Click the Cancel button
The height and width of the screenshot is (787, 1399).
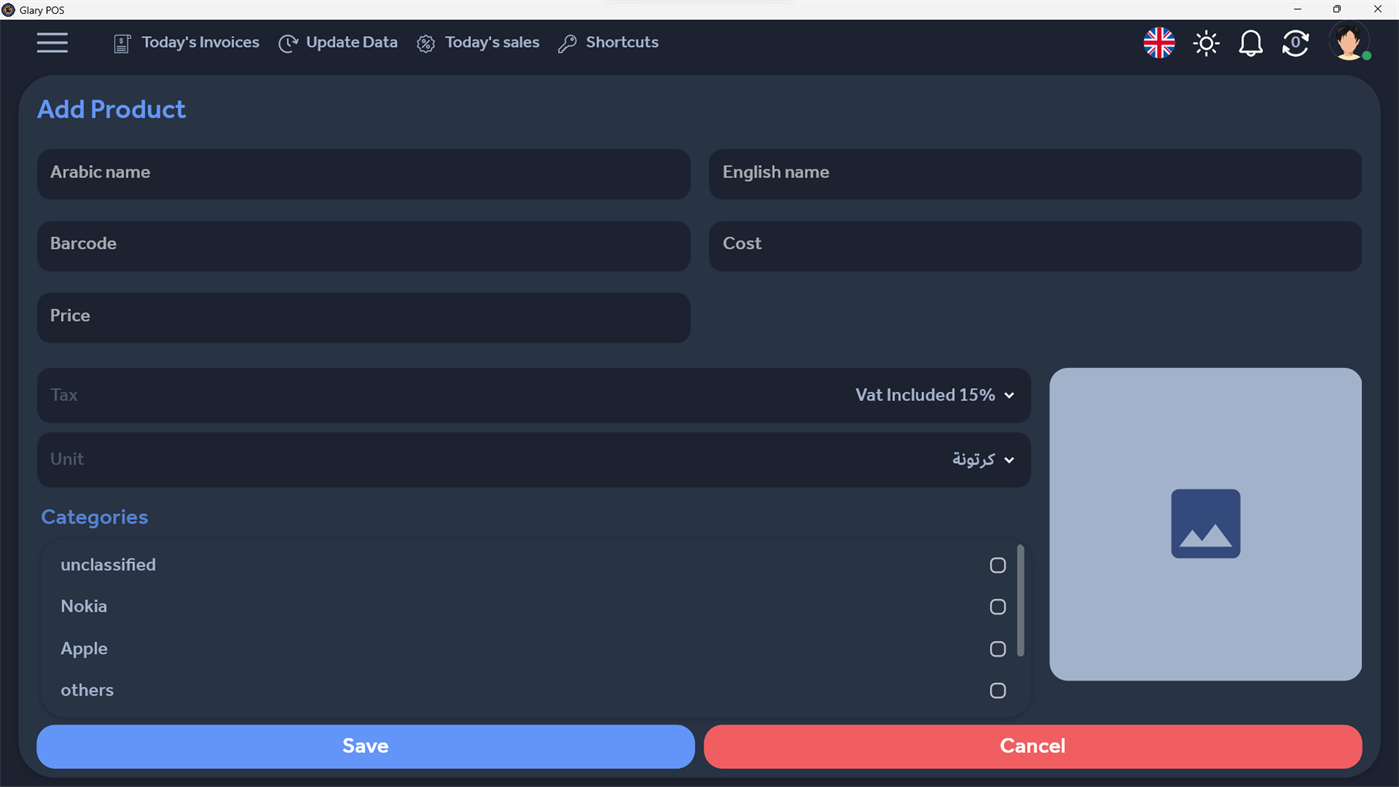(1032, 746)
